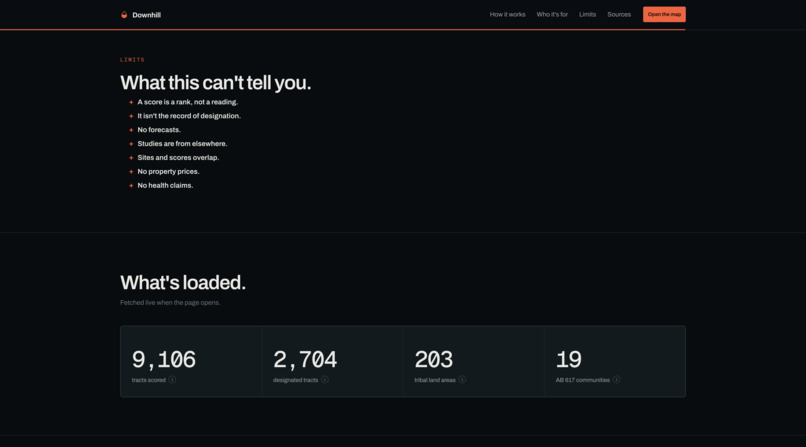Show info icon for designated tracts

click(325, 380)
